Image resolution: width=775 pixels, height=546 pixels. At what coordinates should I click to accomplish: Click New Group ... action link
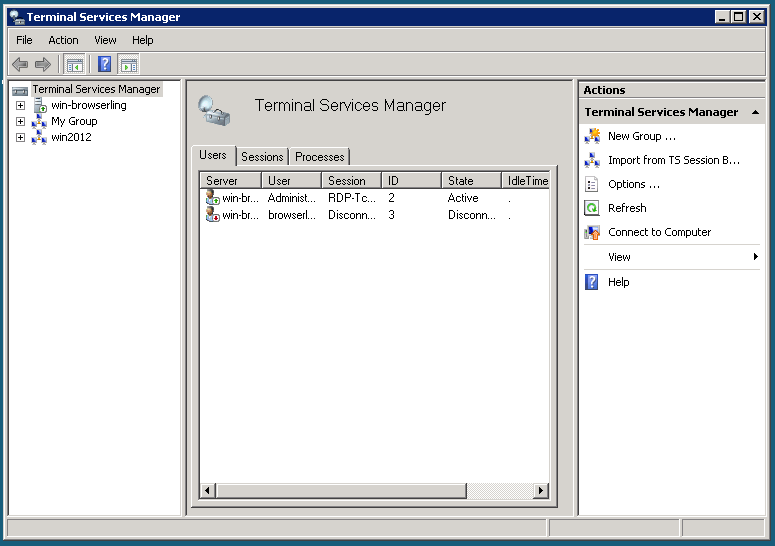coord(642,136)
